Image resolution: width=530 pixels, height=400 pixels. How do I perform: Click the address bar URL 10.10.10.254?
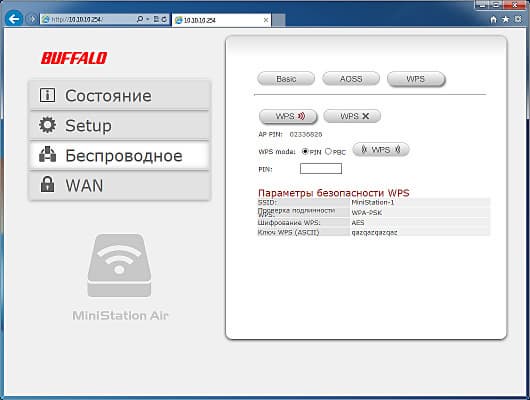[77, 20]
